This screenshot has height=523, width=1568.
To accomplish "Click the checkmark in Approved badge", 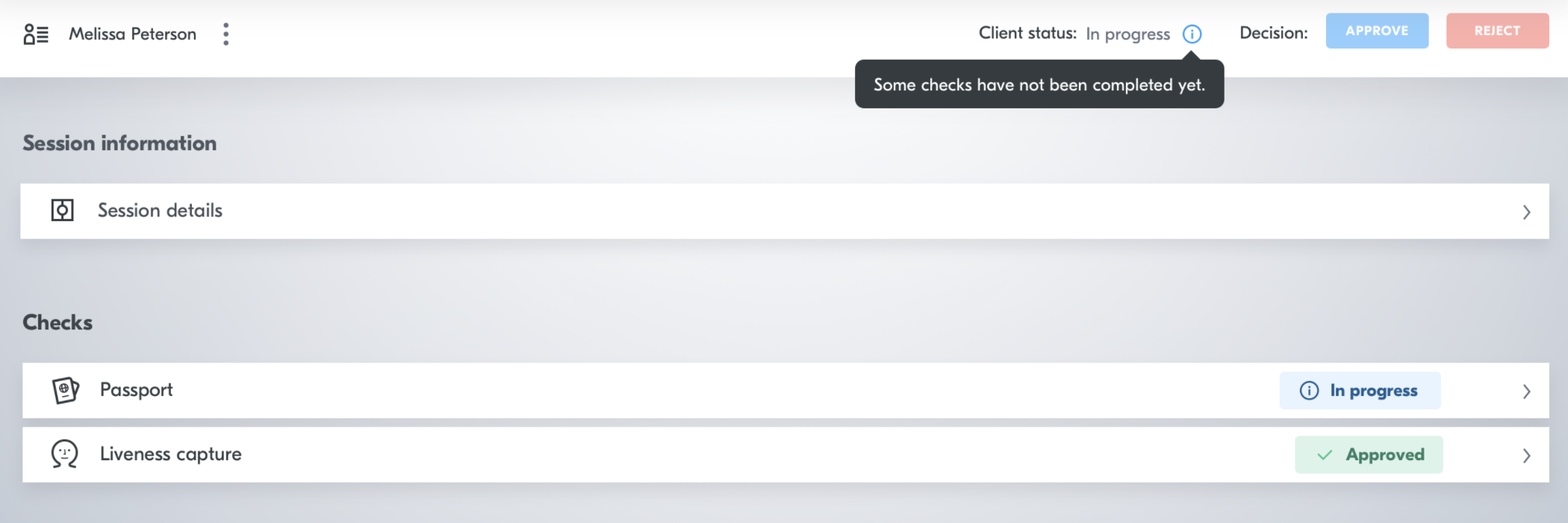I will point(1325,455).
